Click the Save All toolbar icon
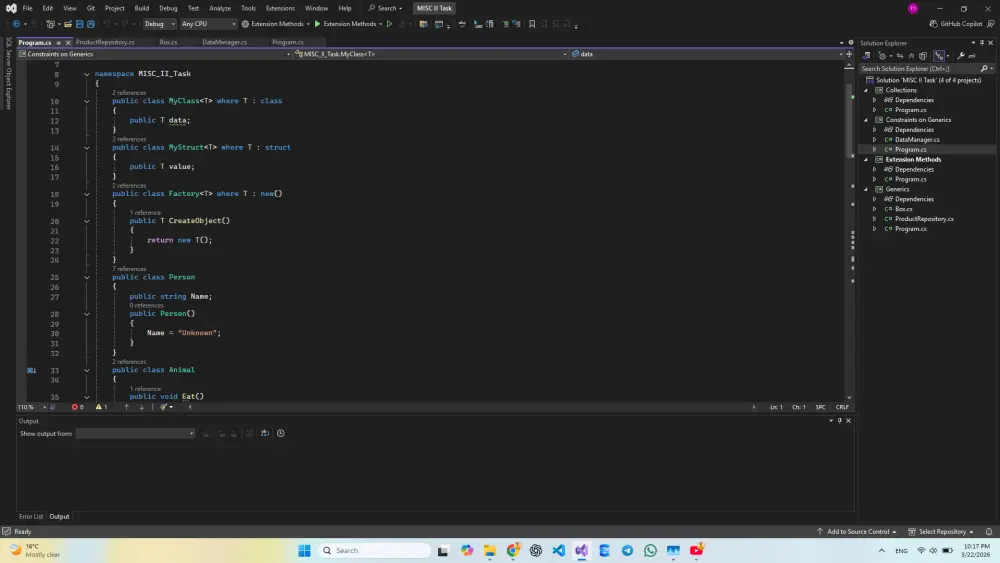1000x563 pixels. point(91,24)
